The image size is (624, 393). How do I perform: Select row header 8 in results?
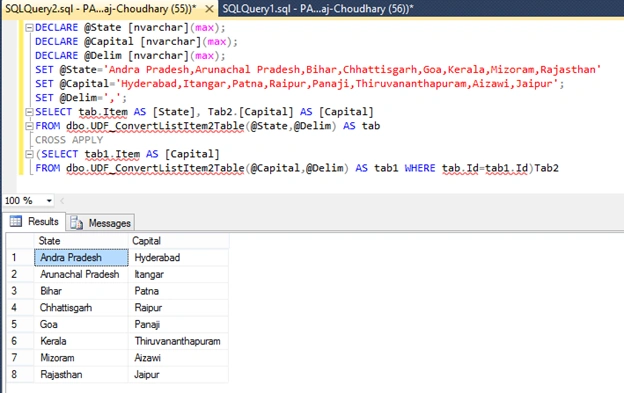pos(20,374)
